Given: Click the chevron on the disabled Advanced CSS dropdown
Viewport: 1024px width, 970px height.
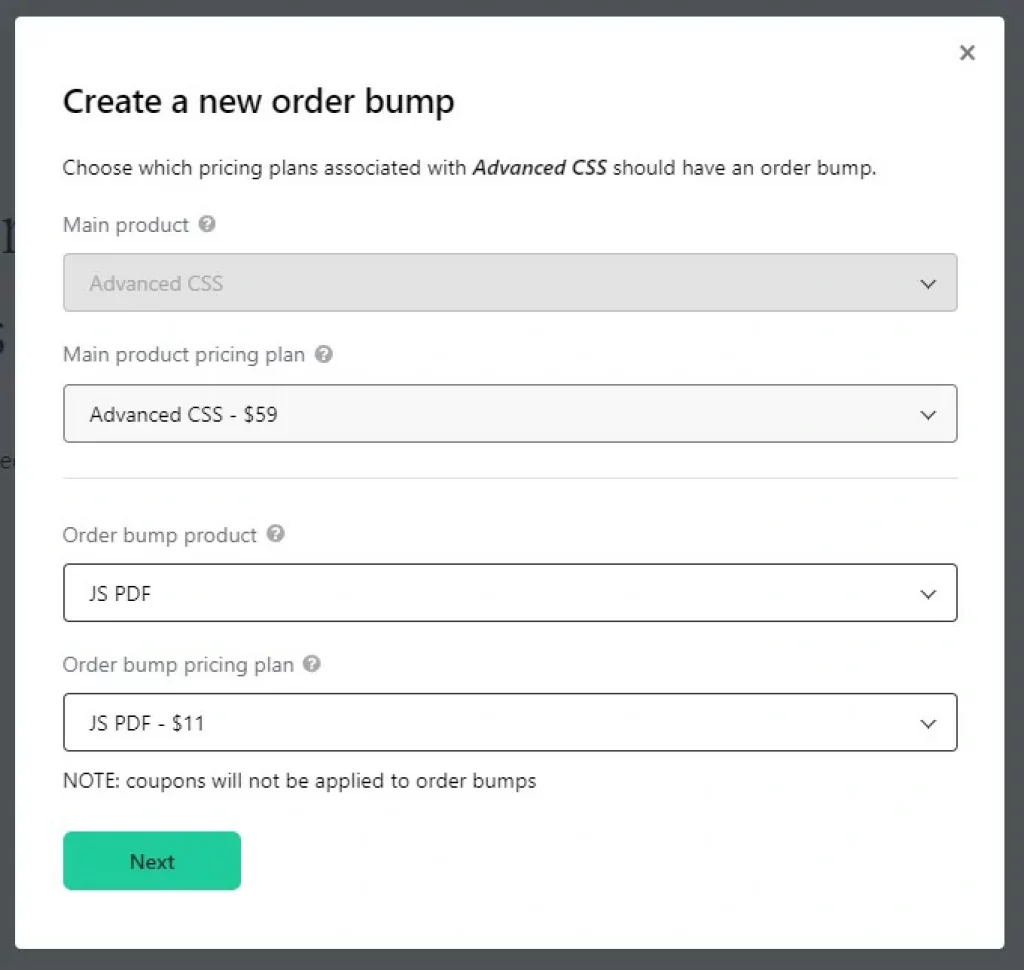Looking at the screenshot, I should click(x=928, y=284).
